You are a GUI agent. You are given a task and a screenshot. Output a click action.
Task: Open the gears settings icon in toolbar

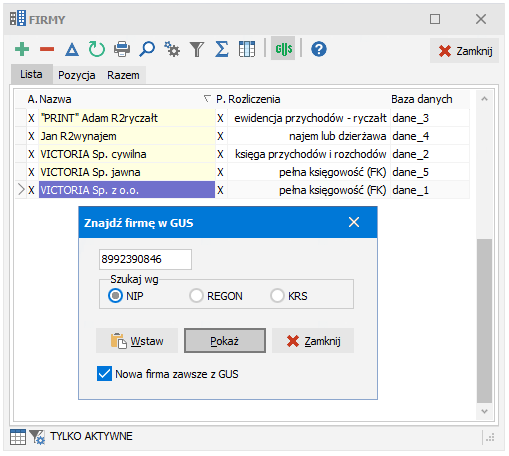pos(172,49)
